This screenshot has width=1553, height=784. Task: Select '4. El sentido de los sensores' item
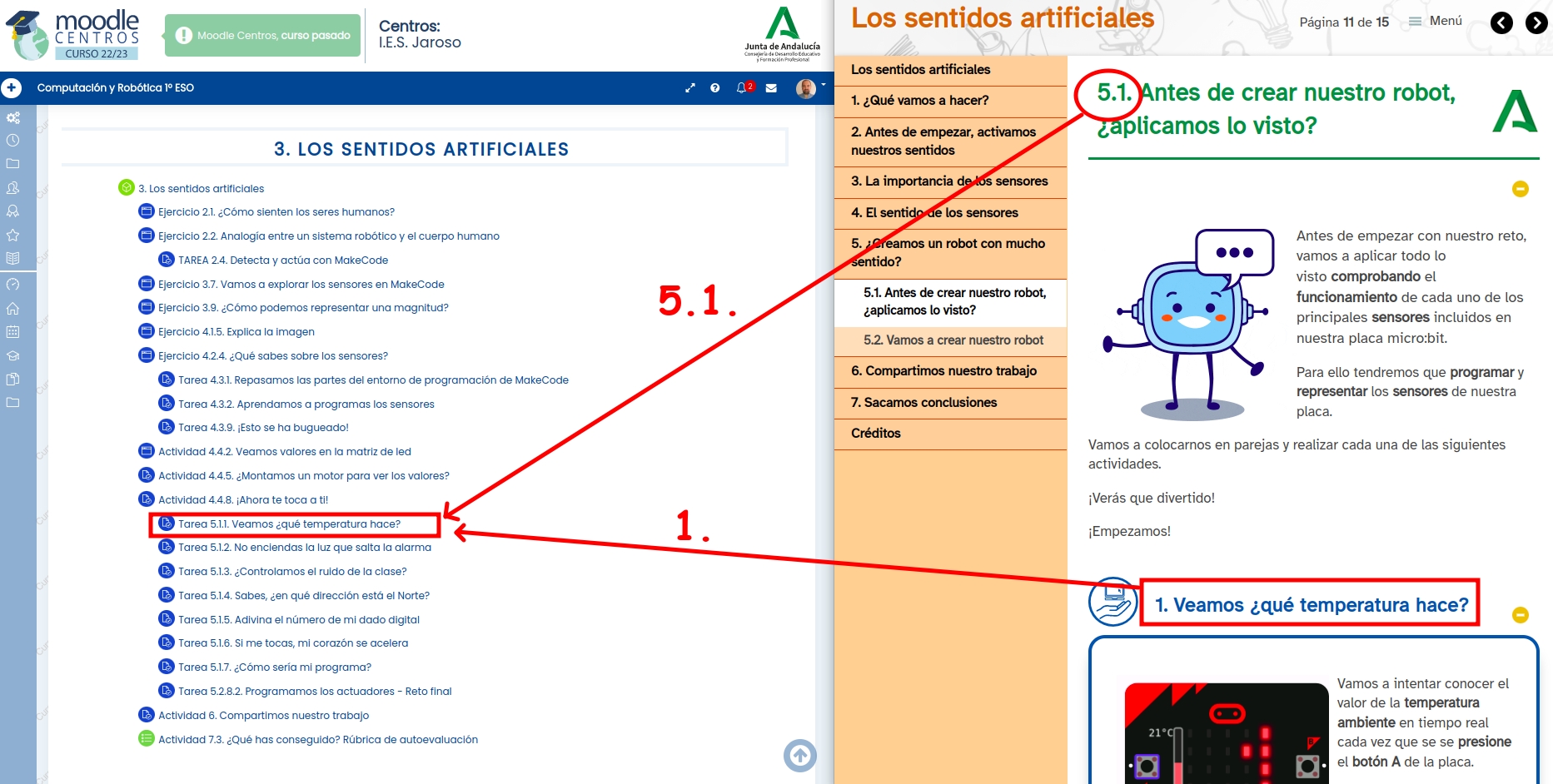coord(950,213)
